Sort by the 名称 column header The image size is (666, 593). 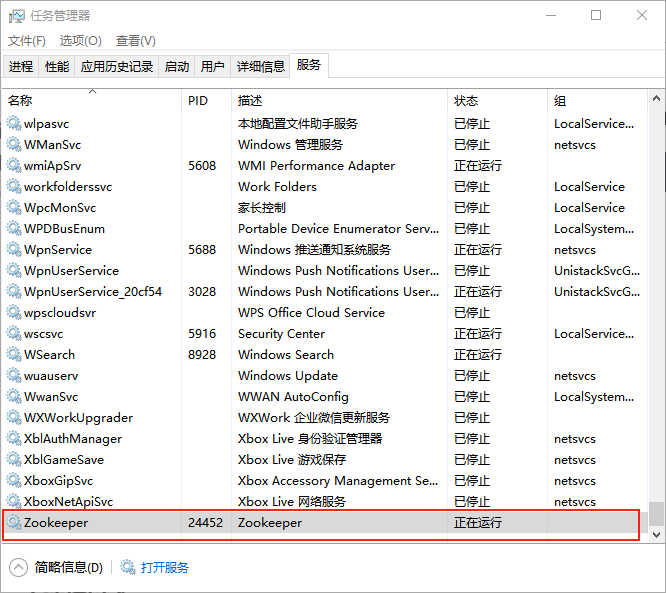tap(92, 101)
